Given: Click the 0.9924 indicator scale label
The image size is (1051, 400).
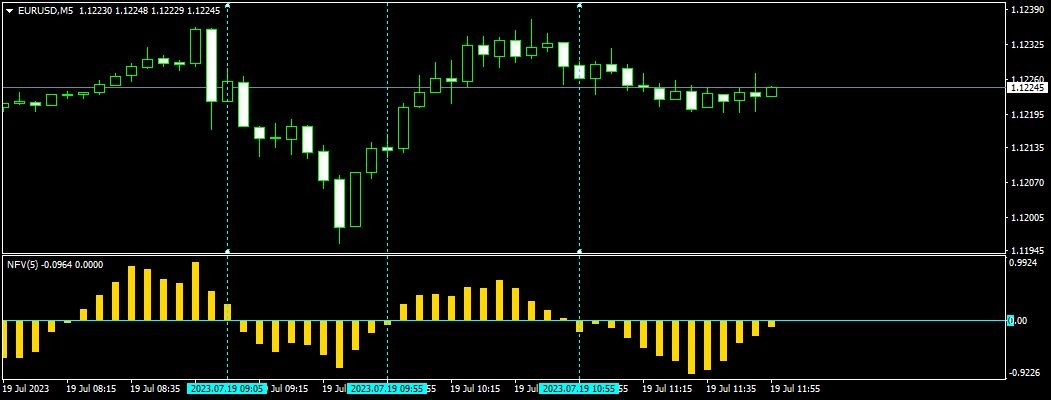Looking at the screenshot, I should 1024,264.
